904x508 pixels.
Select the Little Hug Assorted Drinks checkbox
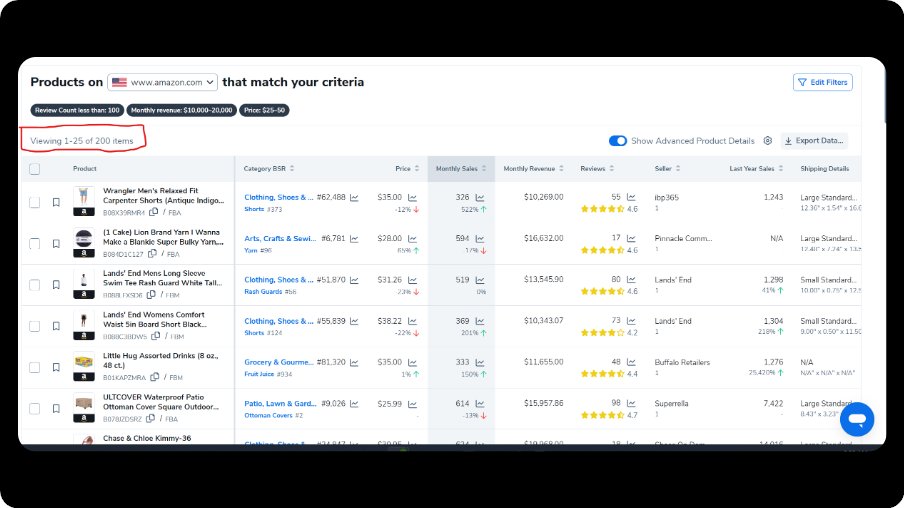tap(35, 367)
